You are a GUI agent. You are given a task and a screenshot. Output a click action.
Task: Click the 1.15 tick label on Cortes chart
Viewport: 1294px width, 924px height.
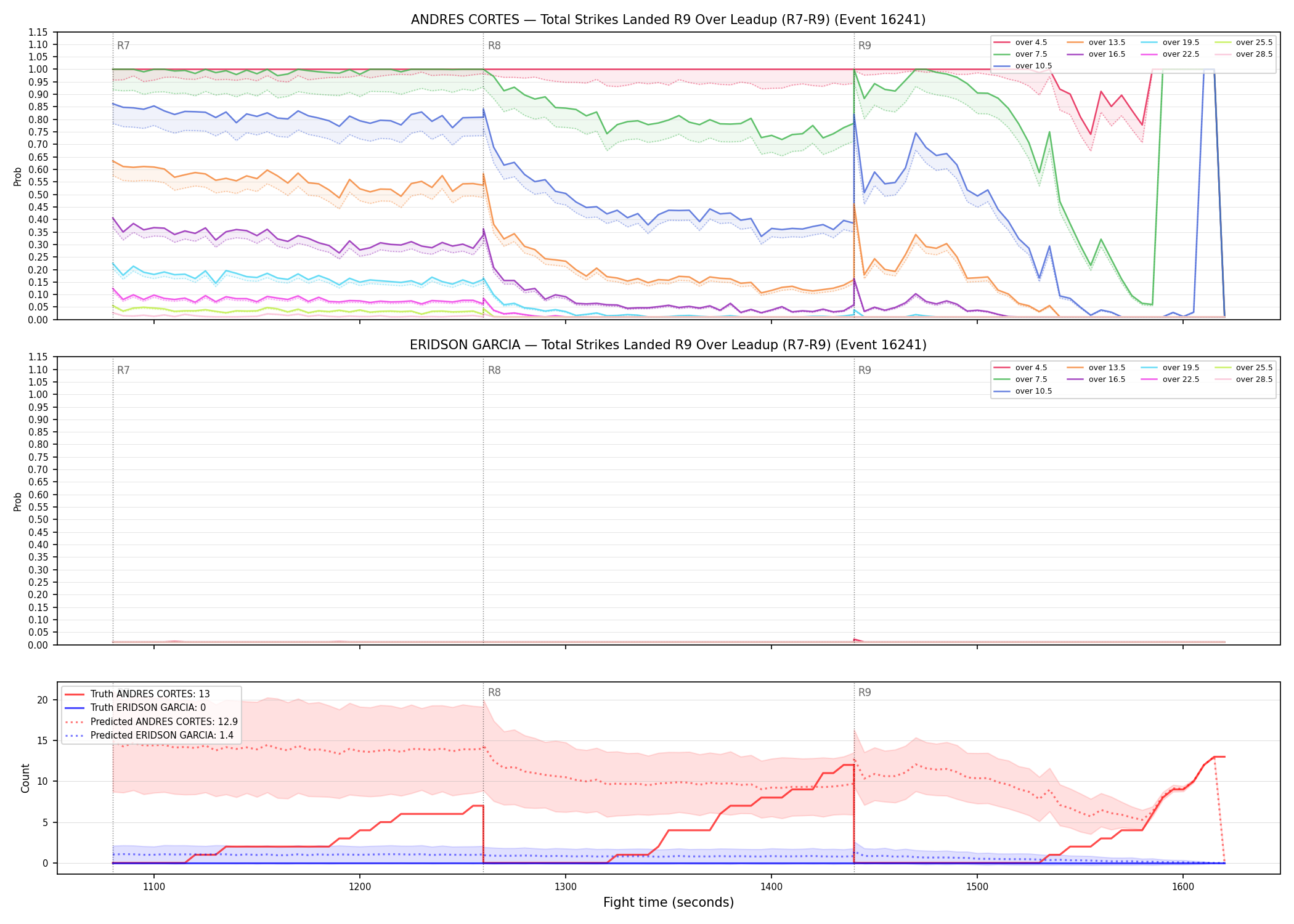[38, 32]
